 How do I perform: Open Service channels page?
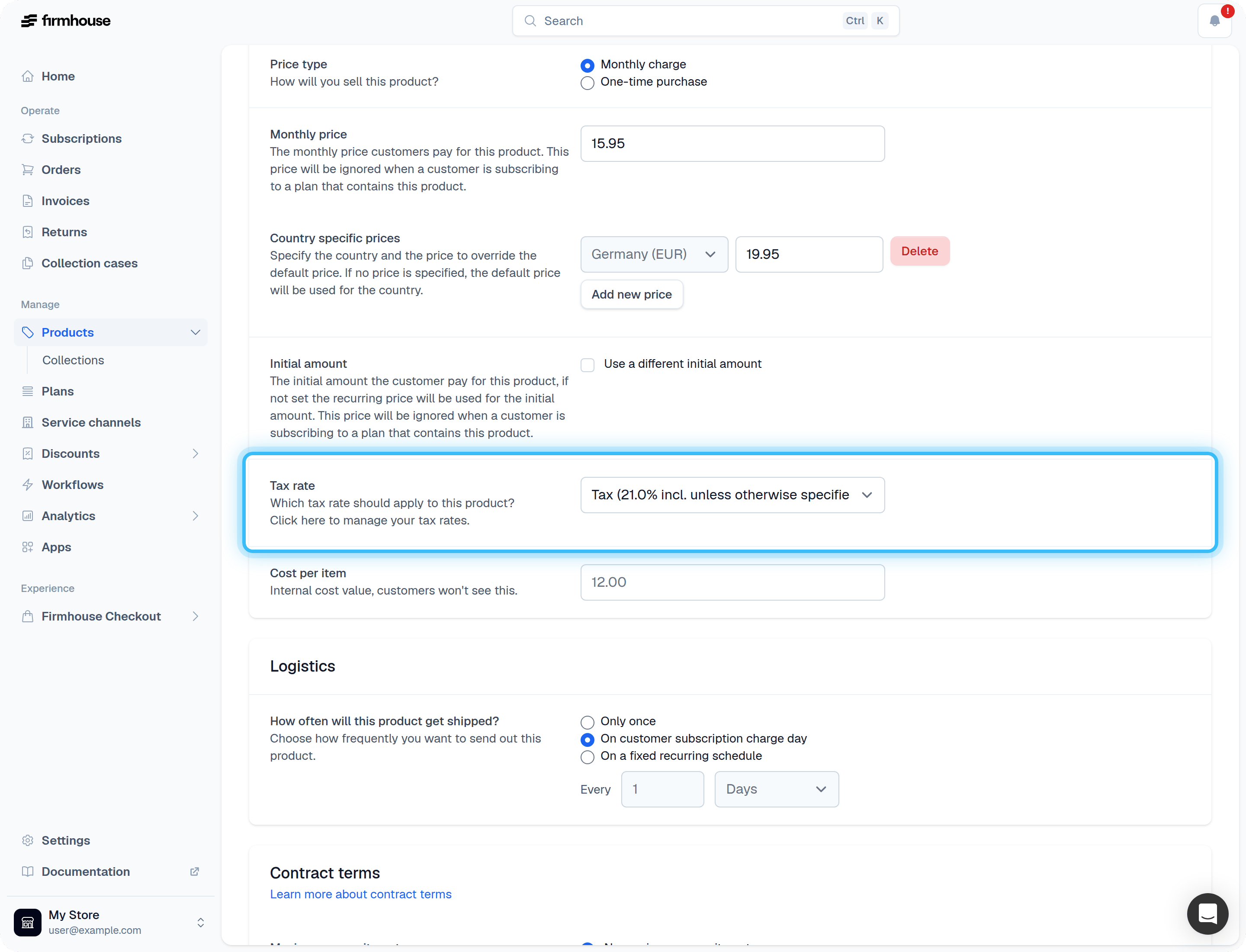[110, 422]
